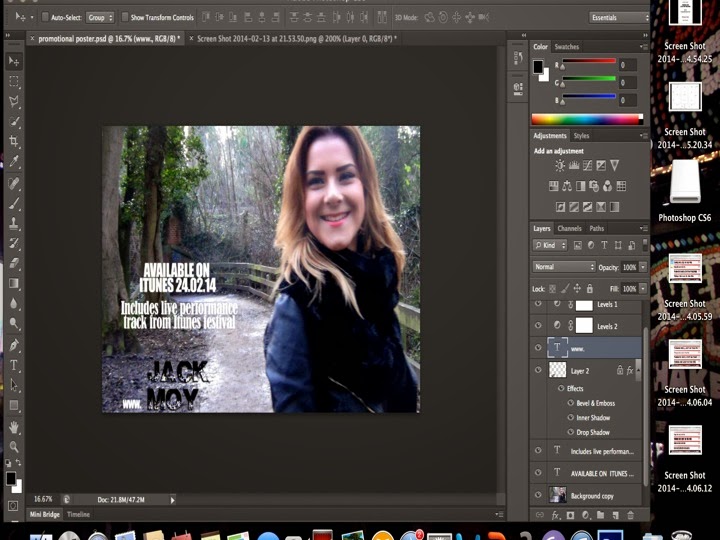Open the Timeline panel tab
Viewport: 720px width, 540px height.
coord(78,514)
